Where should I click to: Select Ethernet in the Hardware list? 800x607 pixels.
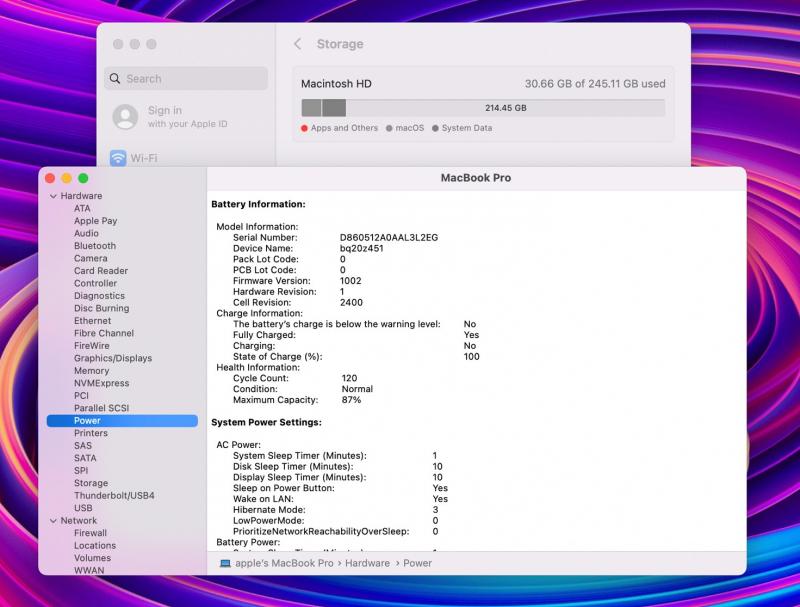click(x=92, y=321)
